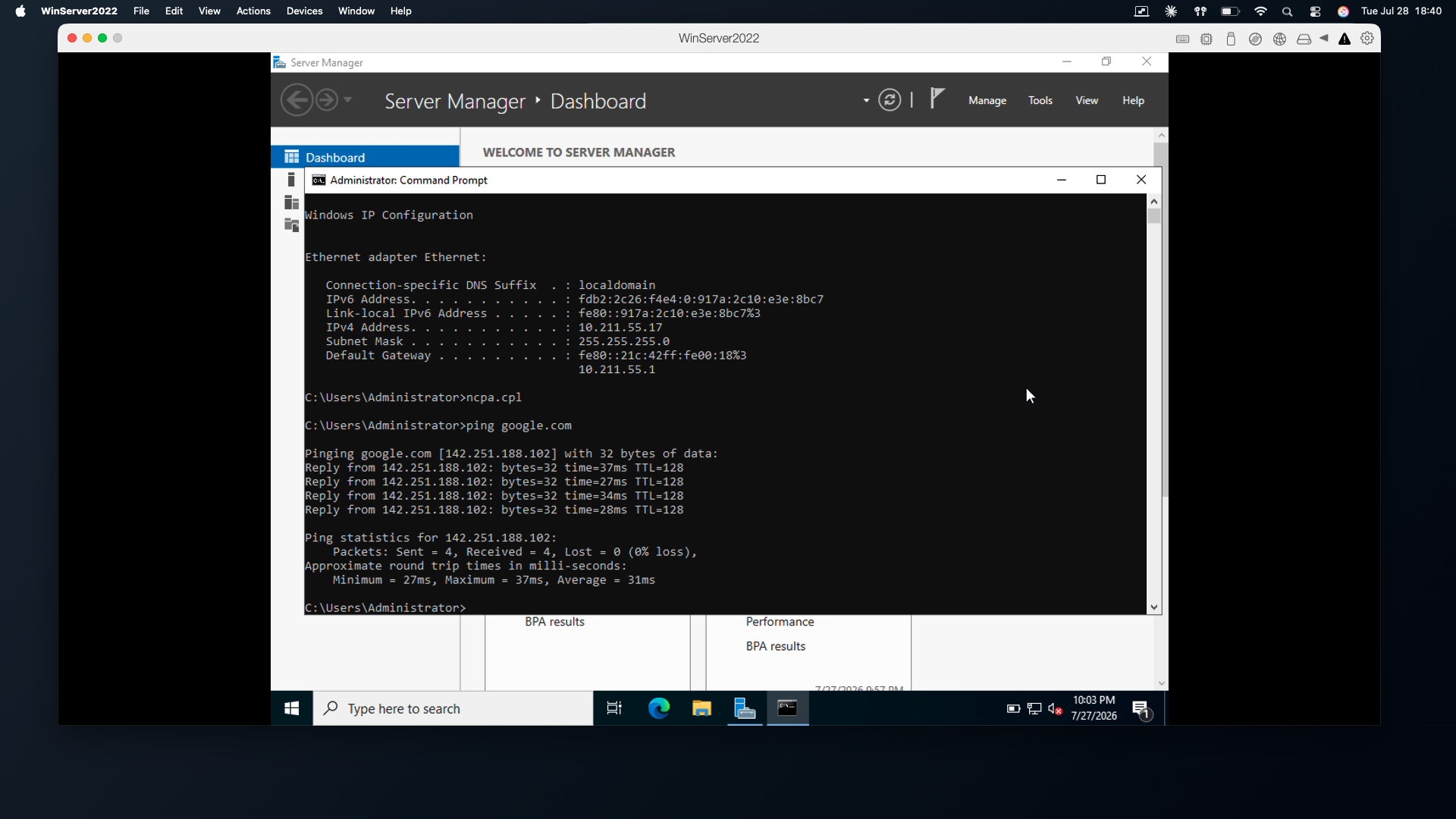Viewport: 1456px width, 819px height.
Task: Click the Parallels network globe icon
Action: [x=1279, y=39]
